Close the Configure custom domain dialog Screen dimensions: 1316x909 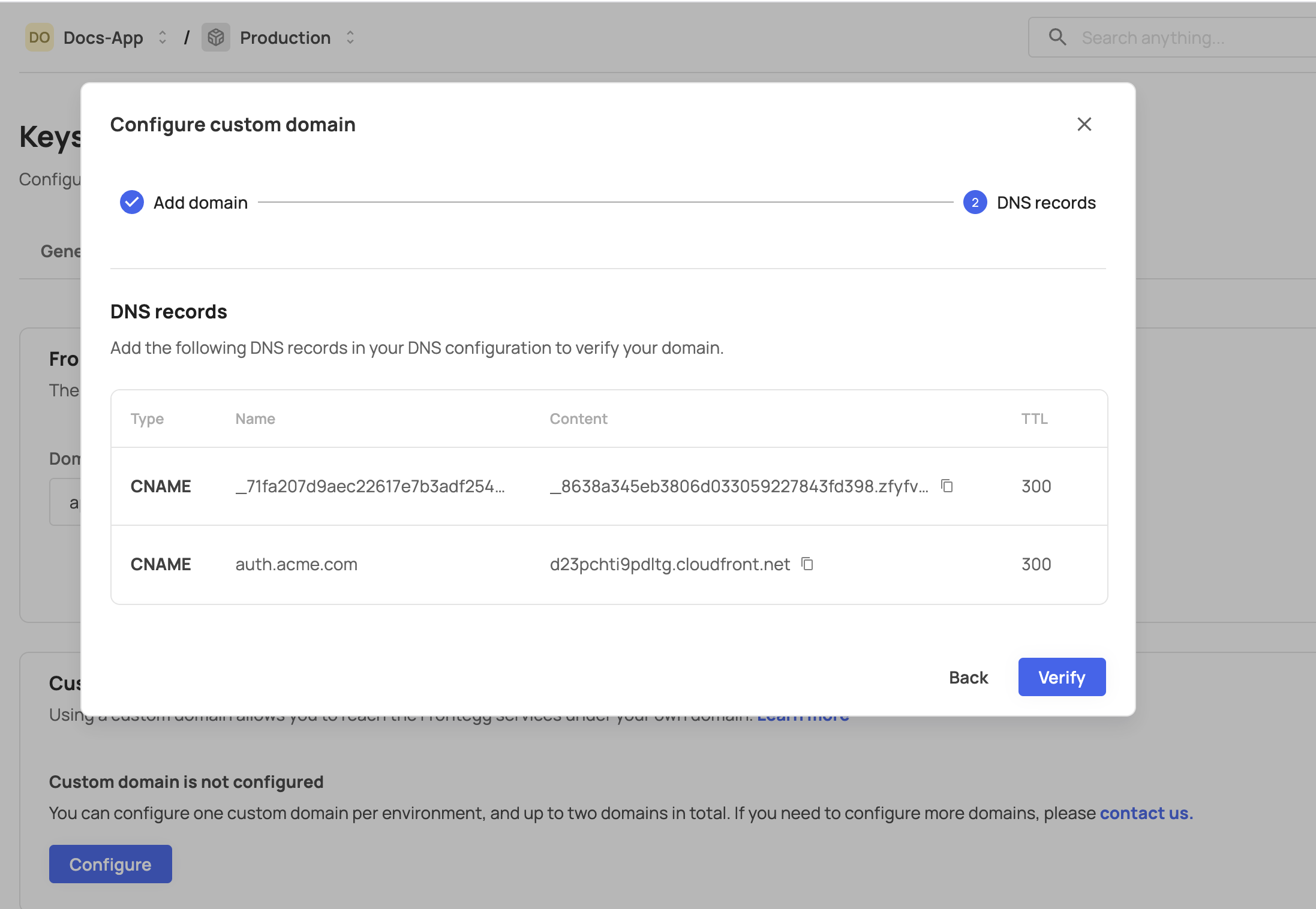click(1084, 124)
